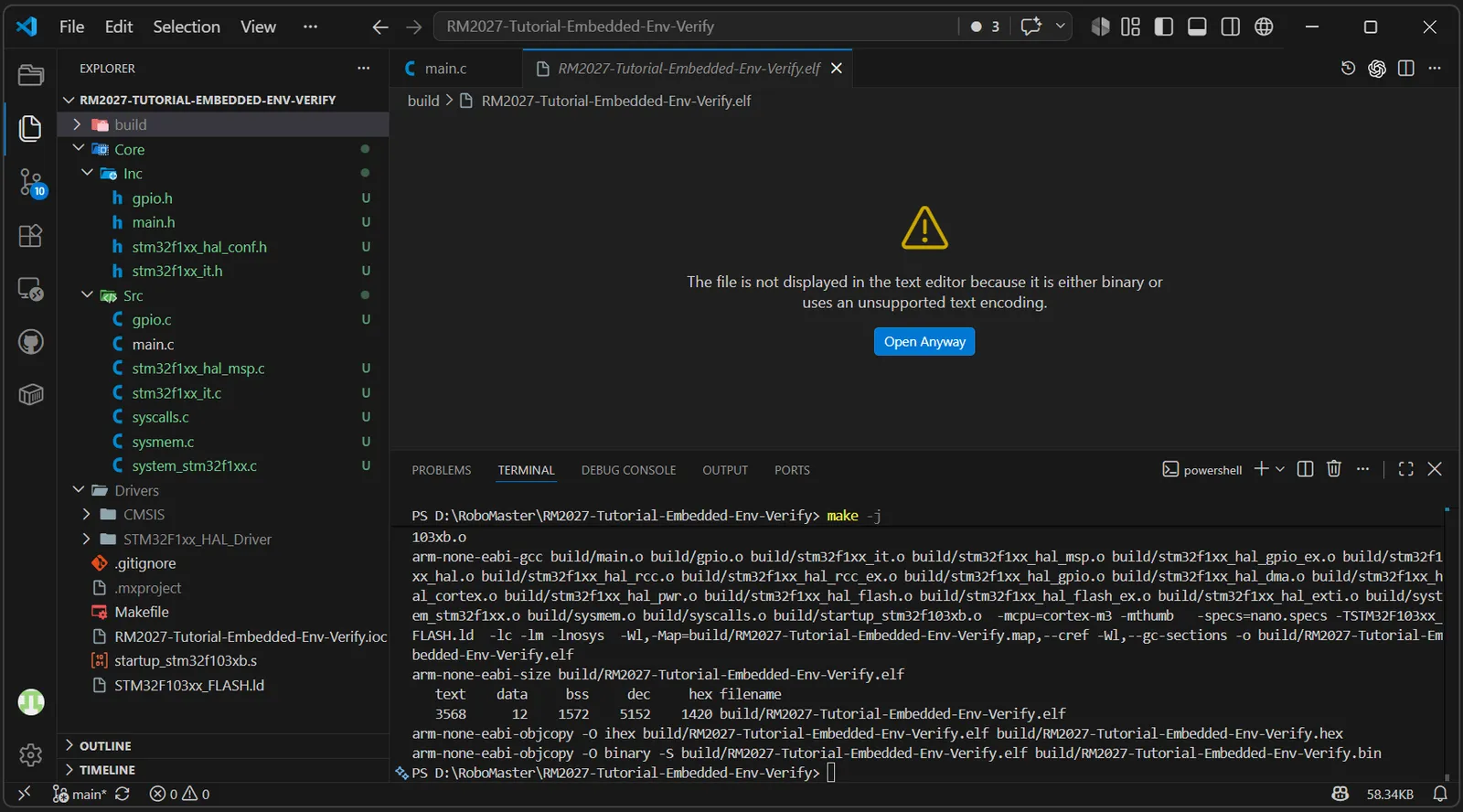
Task: Click the errors and warnings count in status bar
Action: [x=180, y=794]
